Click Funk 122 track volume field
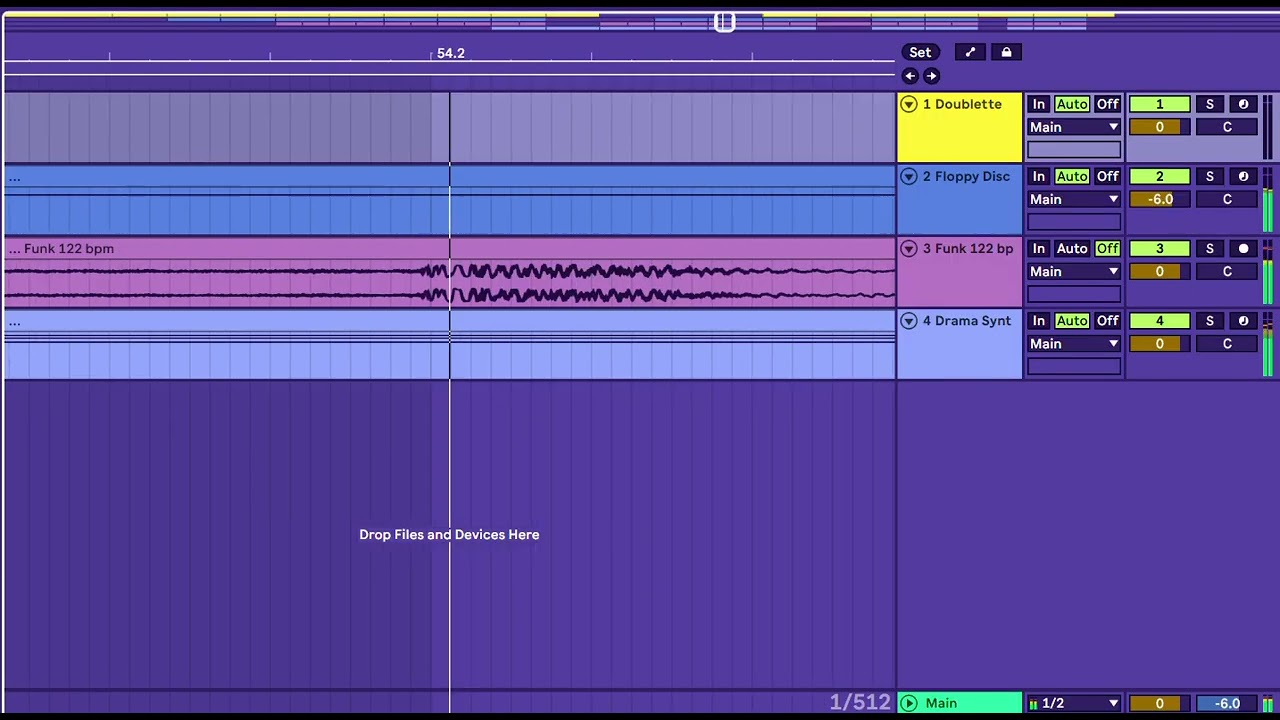Image resolution: width=1280 pixels, height=720 pixels. coord(1160,271)
